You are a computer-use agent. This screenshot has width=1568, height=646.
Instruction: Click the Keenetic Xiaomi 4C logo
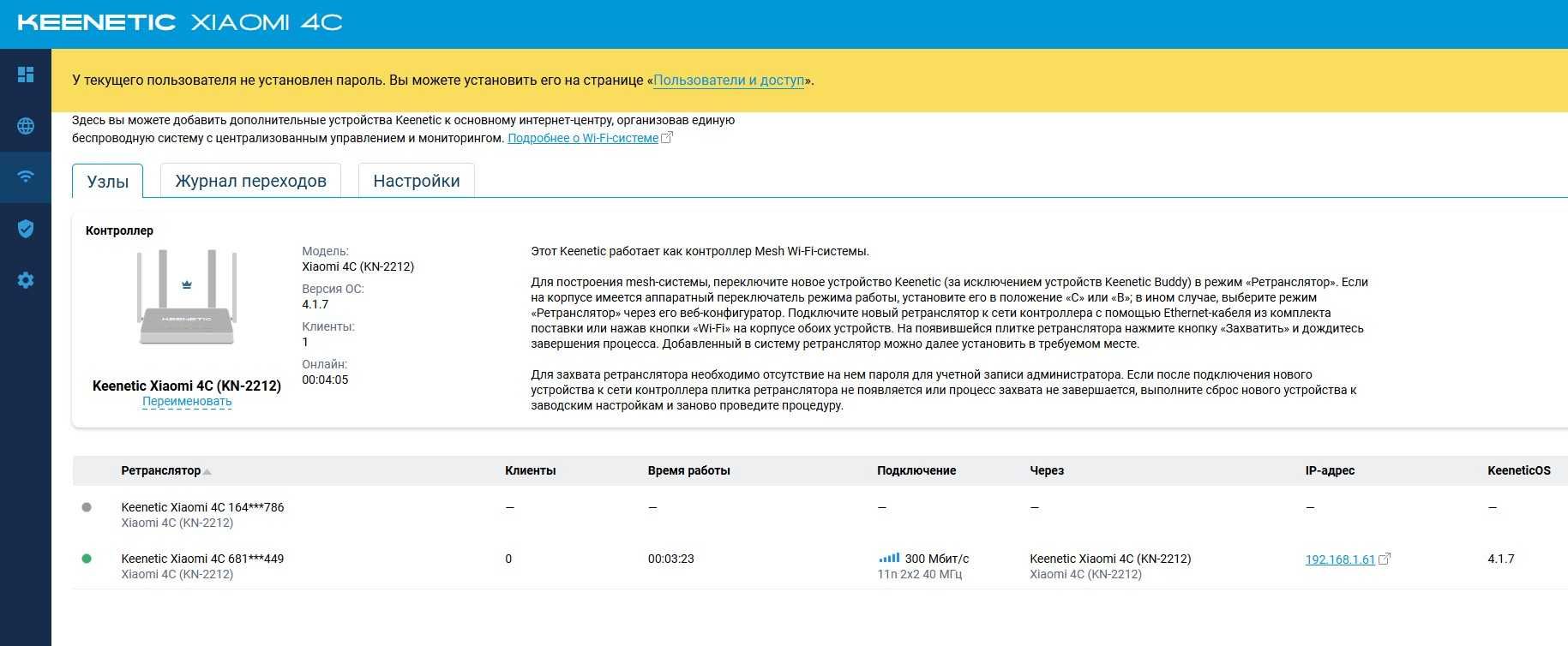(180, 22)
